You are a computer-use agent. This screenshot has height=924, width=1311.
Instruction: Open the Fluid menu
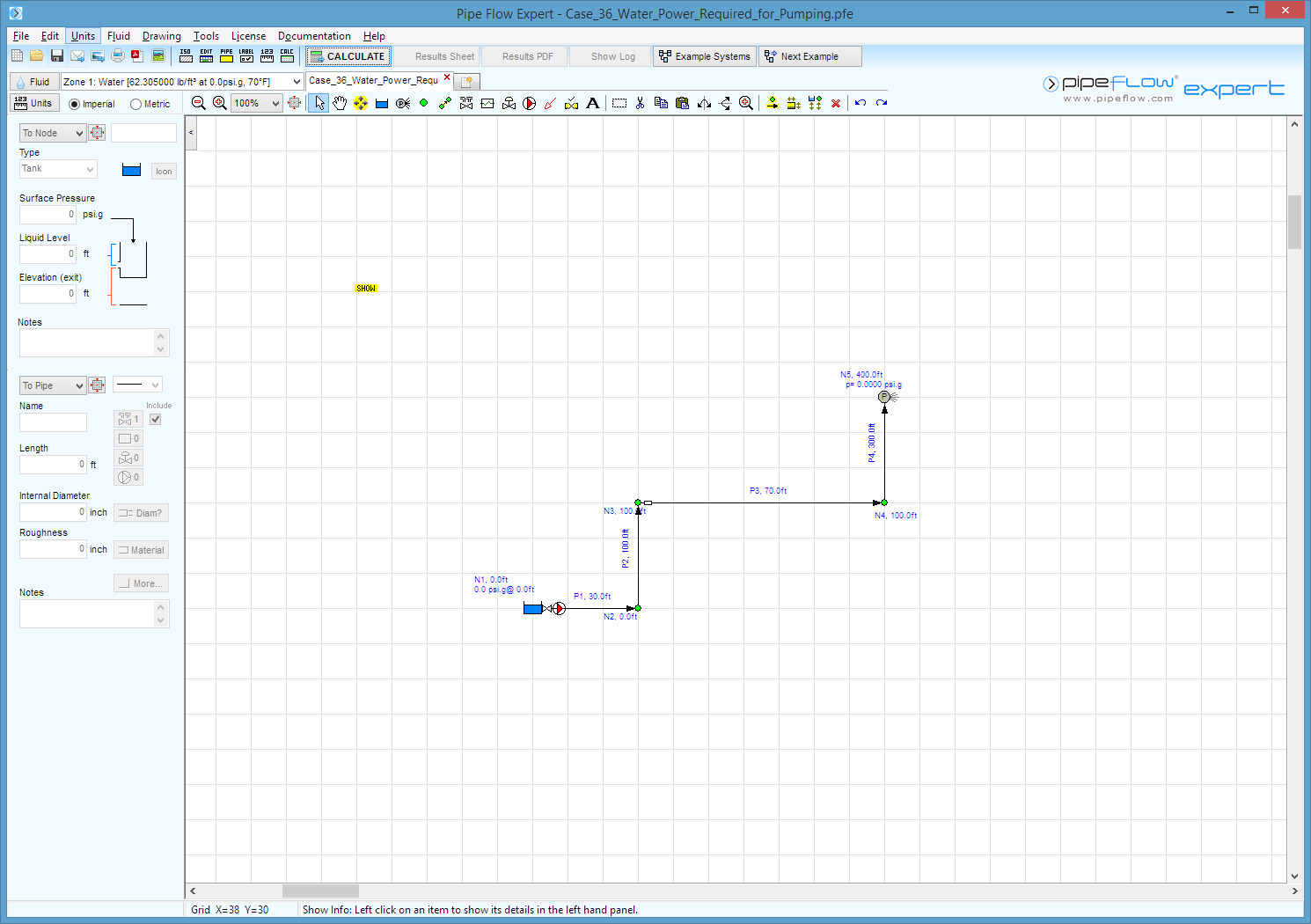click(x=119, y=36)
